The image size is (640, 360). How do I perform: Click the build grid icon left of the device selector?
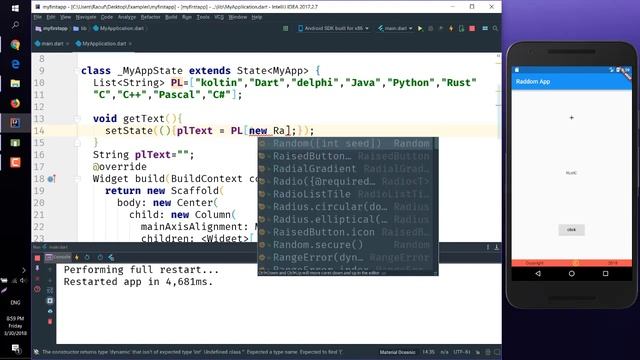pyautogui.click(x=285, y=29)
